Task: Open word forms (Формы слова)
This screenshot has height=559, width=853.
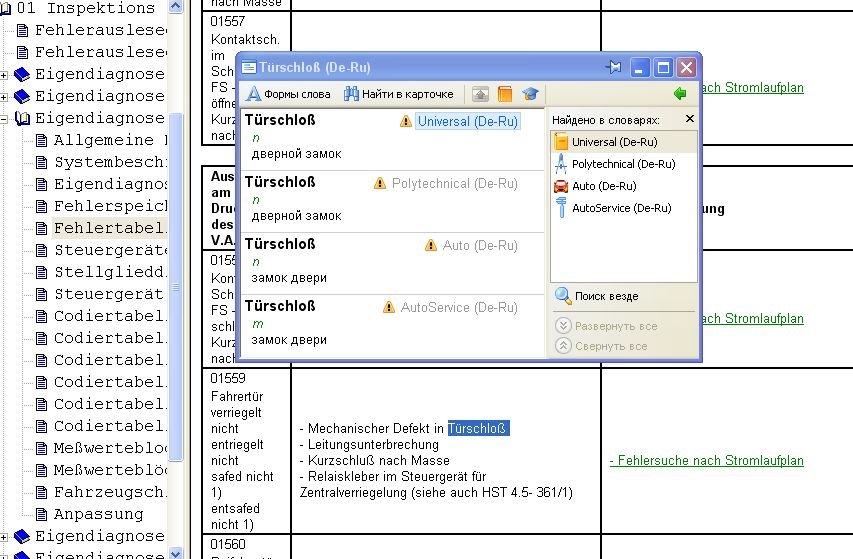Action: tap(288, 94)
